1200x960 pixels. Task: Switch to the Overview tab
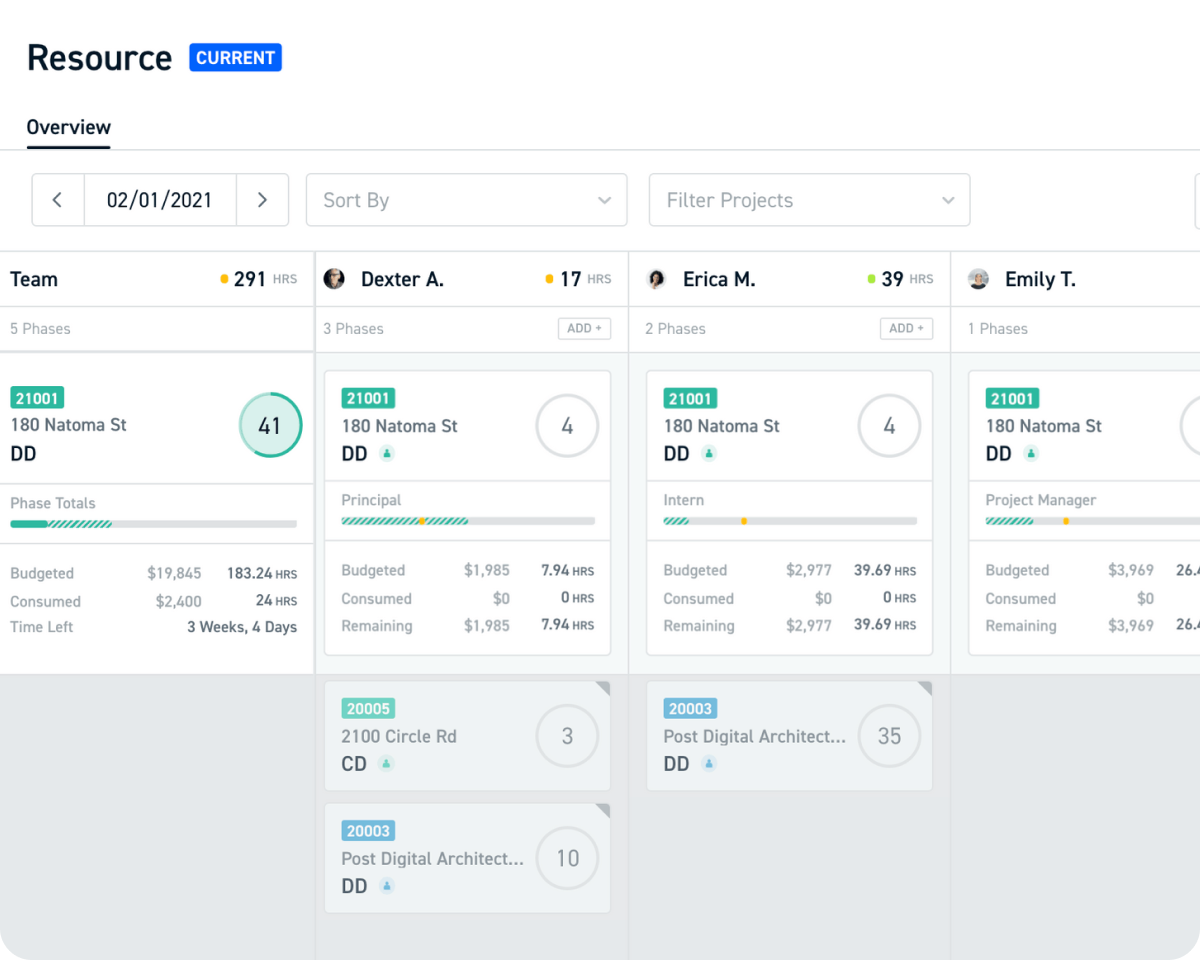pyautogui.click(x=69, y=127)
